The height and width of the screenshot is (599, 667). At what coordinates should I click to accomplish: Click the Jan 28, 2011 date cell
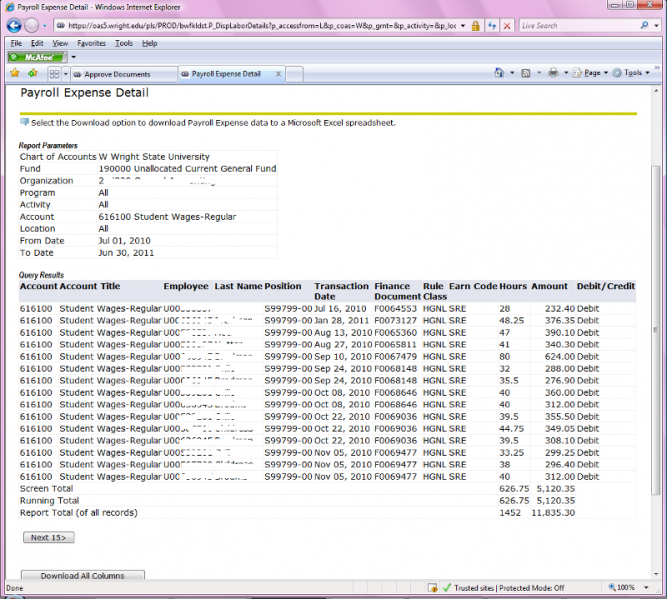point(341,320)
